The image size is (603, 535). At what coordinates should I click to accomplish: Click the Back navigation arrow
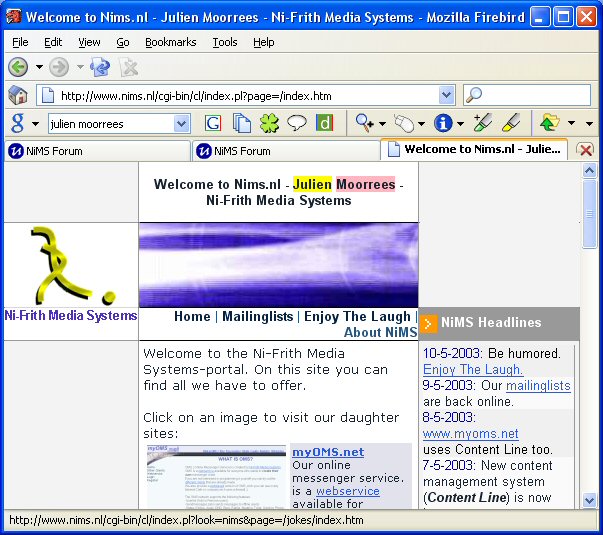click(18, 67)
